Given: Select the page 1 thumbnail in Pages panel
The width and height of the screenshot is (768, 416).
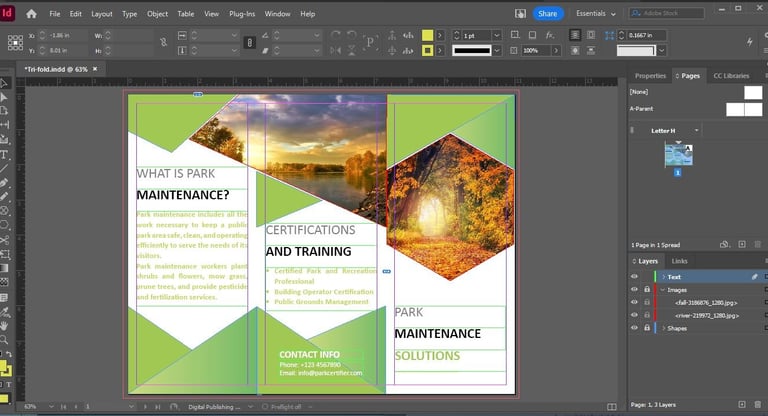Looking at the screenshot, I should [678, 154].
